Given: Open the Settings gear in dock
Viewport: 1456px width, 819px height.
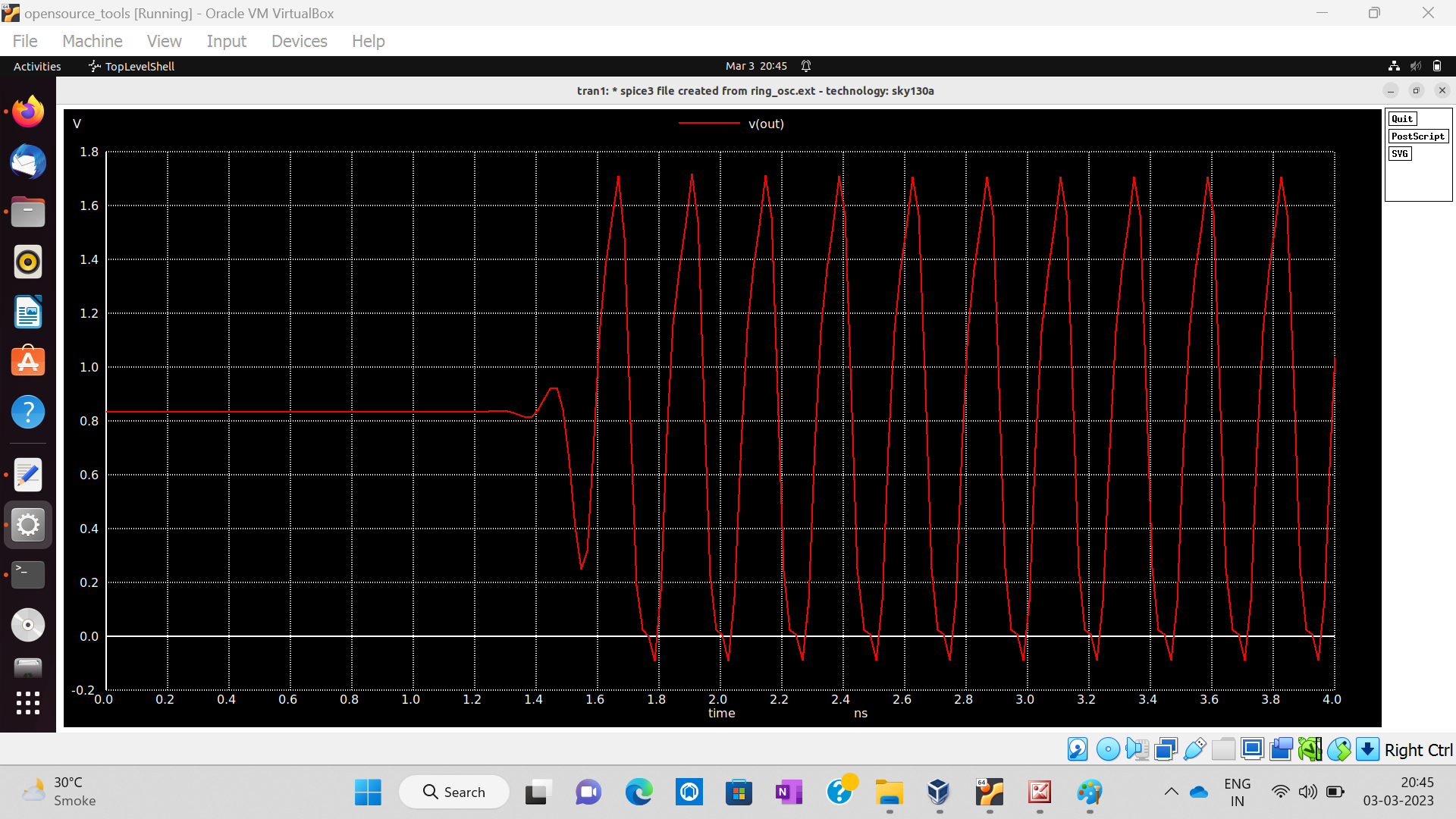Looking at the screenshot, I should pyautogui.click(x=28, y=525).
